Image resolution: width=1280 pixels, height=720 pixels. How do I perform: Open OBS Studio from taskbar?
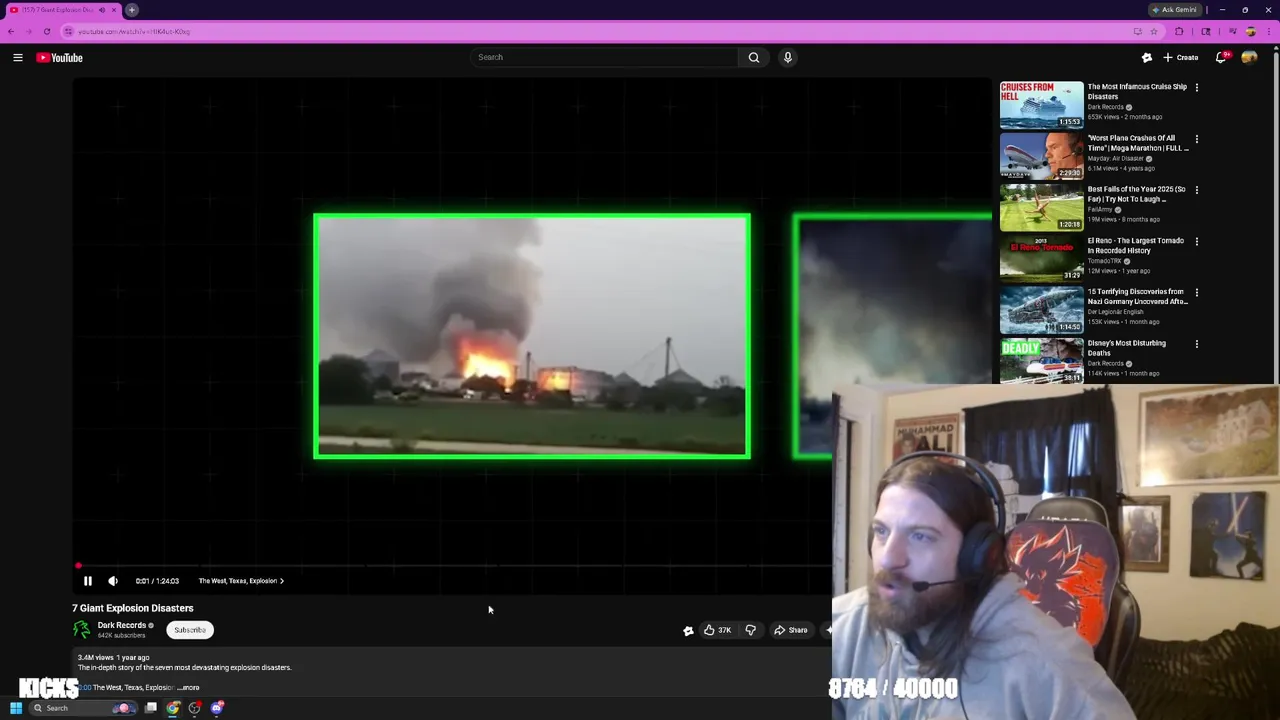(x=195, y=709)
